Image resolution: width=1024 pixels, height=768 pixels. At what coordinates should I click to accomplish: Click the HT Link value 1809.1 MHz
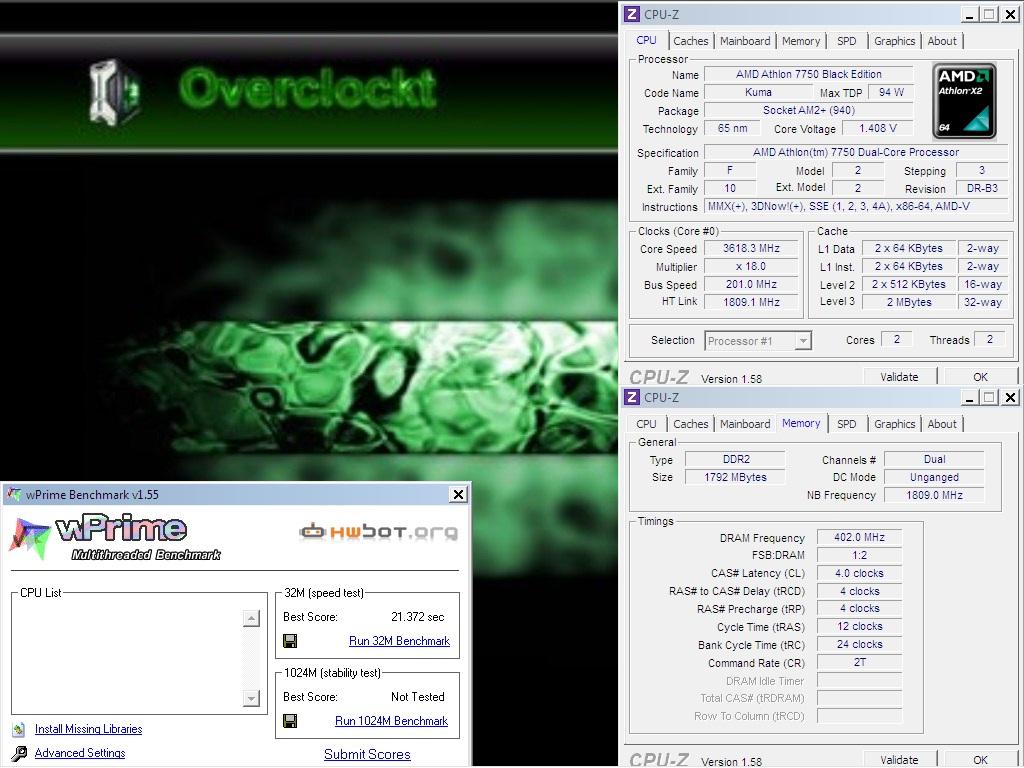(x=751, y=302)
